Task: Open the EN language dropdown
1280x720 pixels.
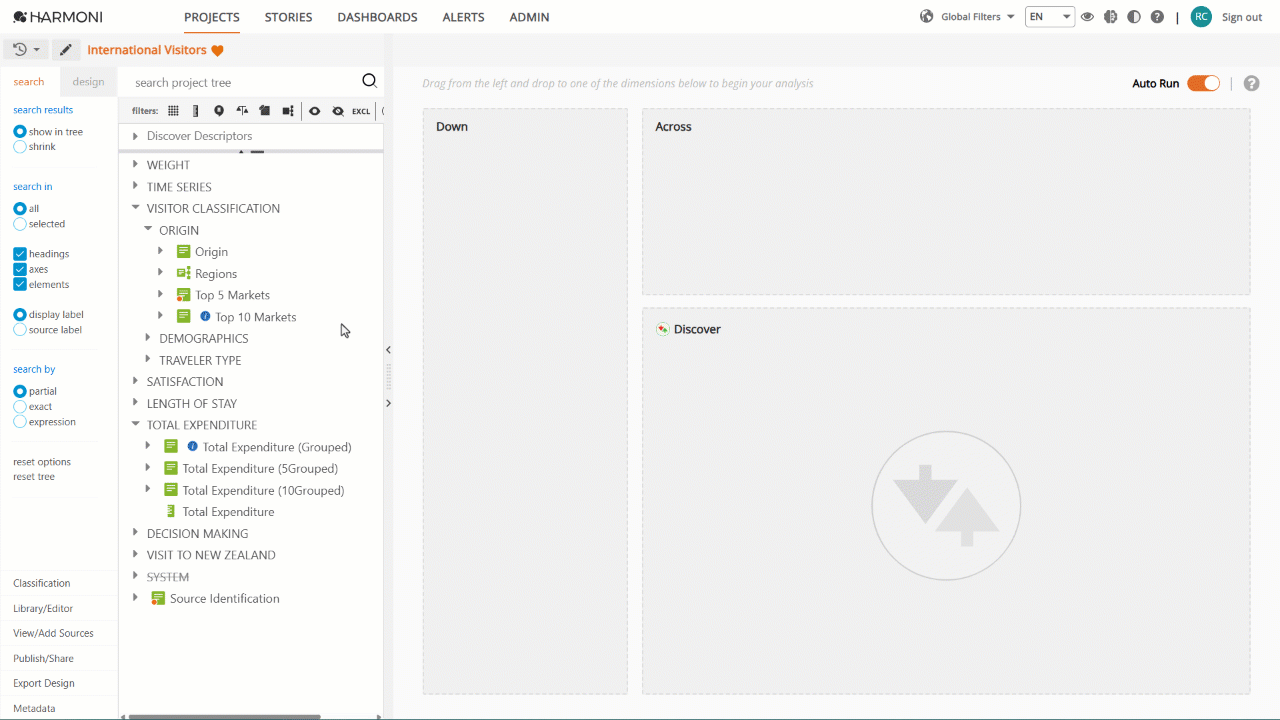Action: (1050, 17)
